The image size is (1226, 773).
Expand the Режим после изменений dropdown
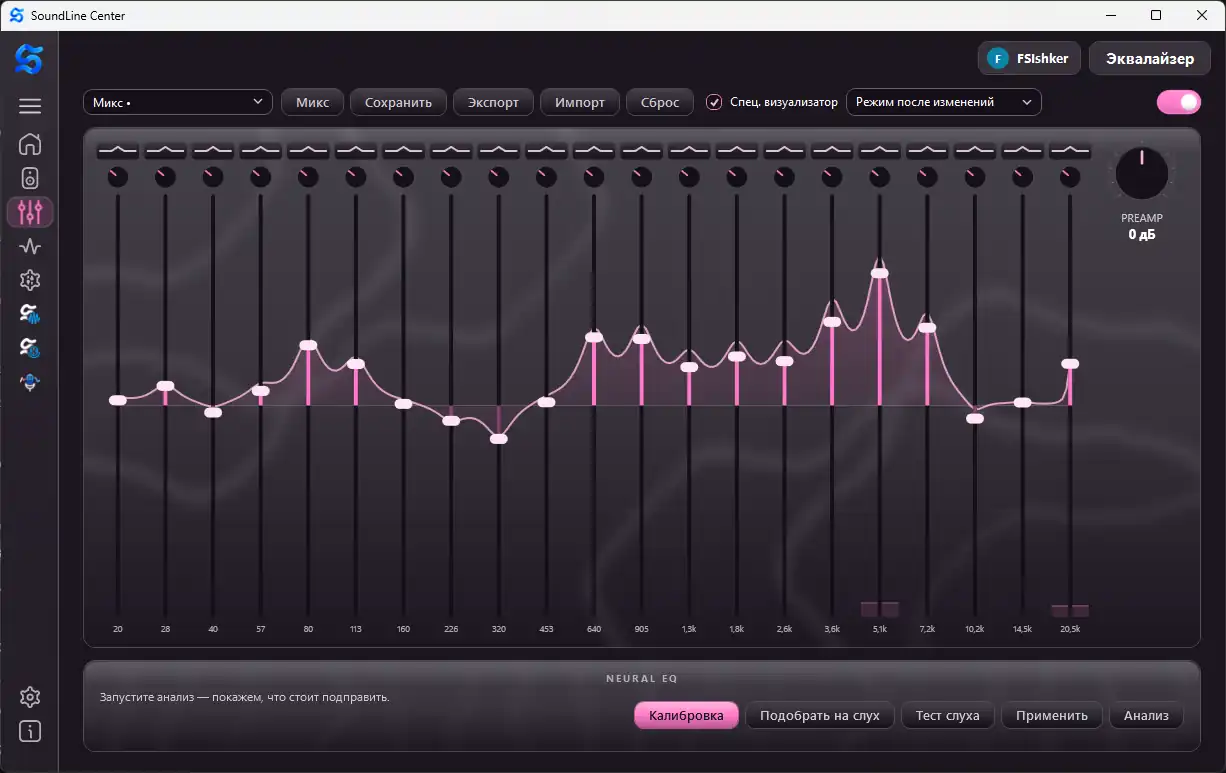point(944,102)
